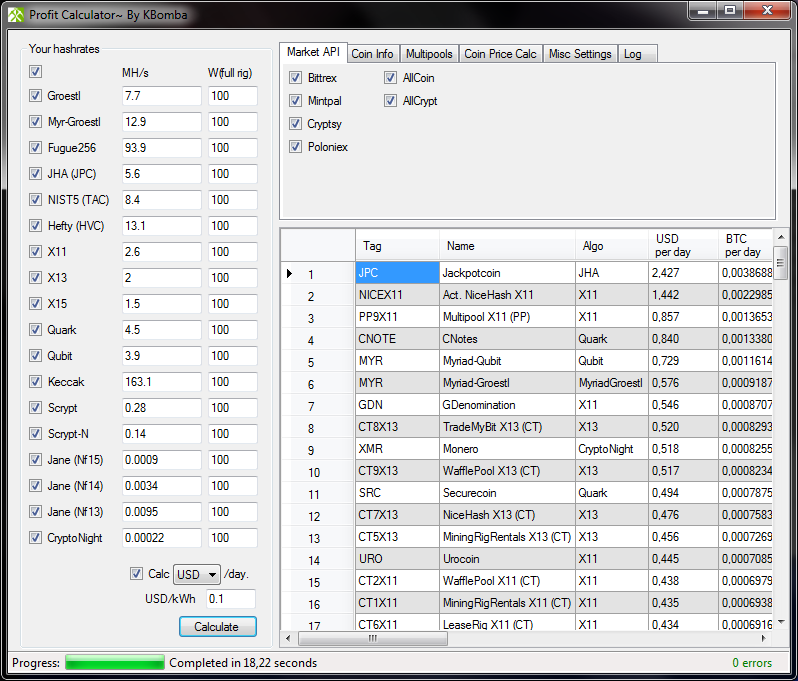The height and width of the screenshot is (681, 798).
Task: Toggle the select-all checkbox above Groestl
Action: (x=35, y=72)
